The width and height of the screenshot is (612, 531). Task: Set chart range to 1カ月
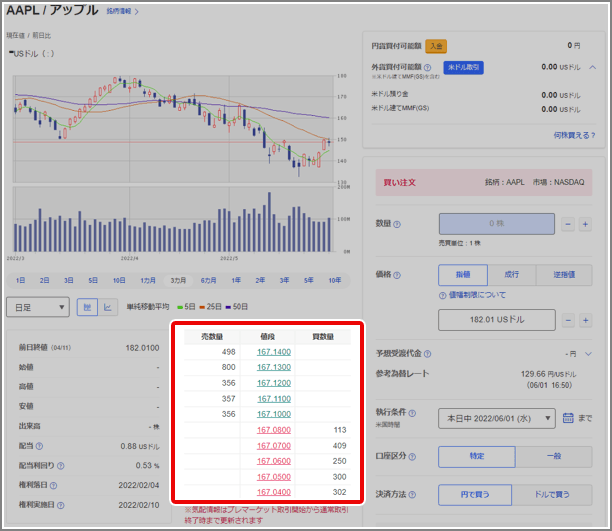tap(148, 280)
